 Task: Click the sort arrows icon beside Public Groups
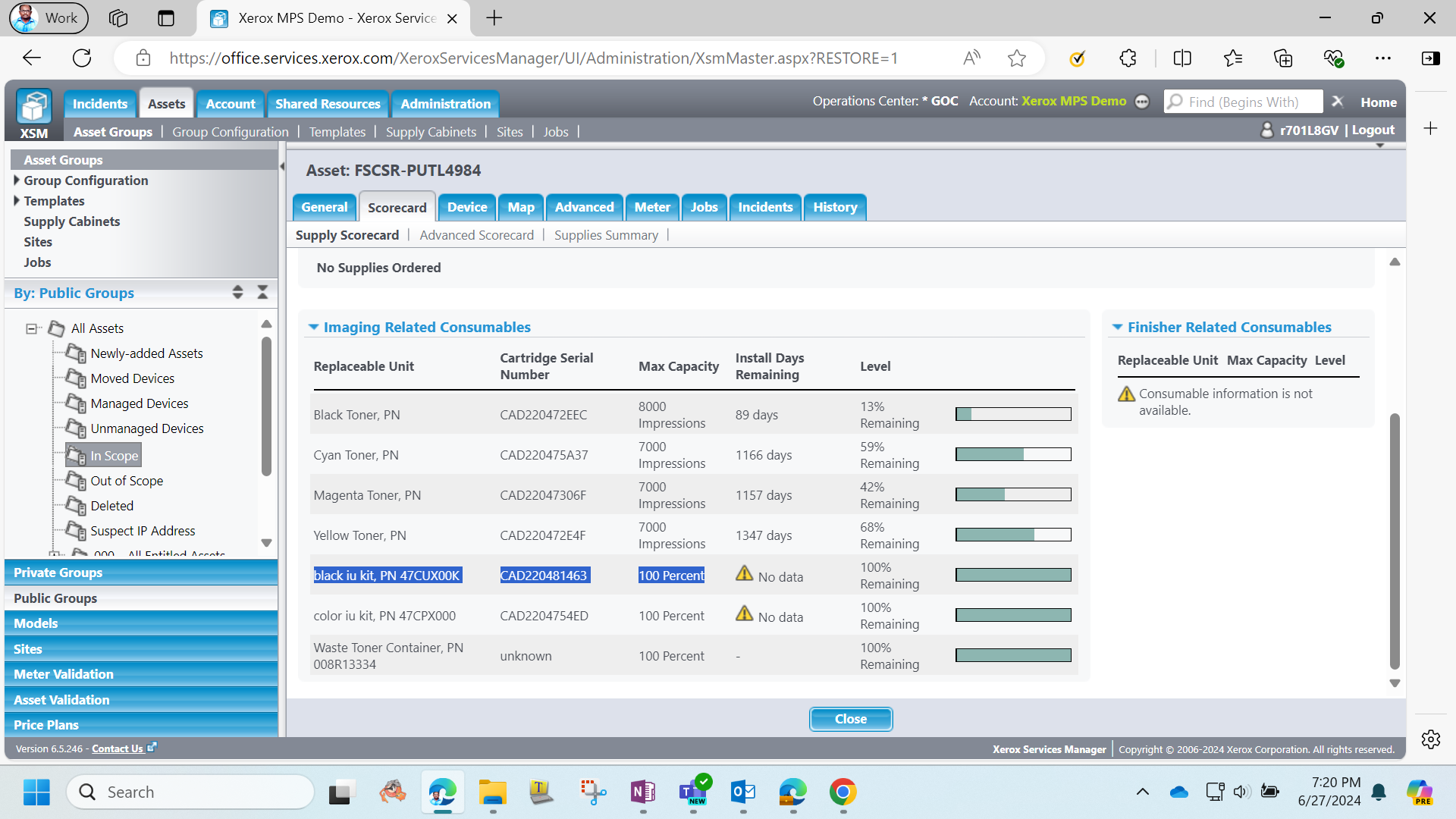click(237, 292)
